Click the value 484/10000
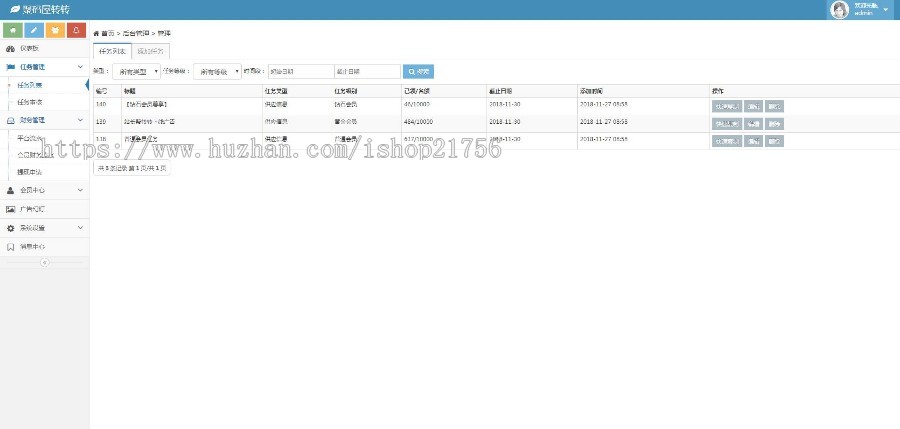Viewport: 900px width, 429px height. [x=418, y=122]
